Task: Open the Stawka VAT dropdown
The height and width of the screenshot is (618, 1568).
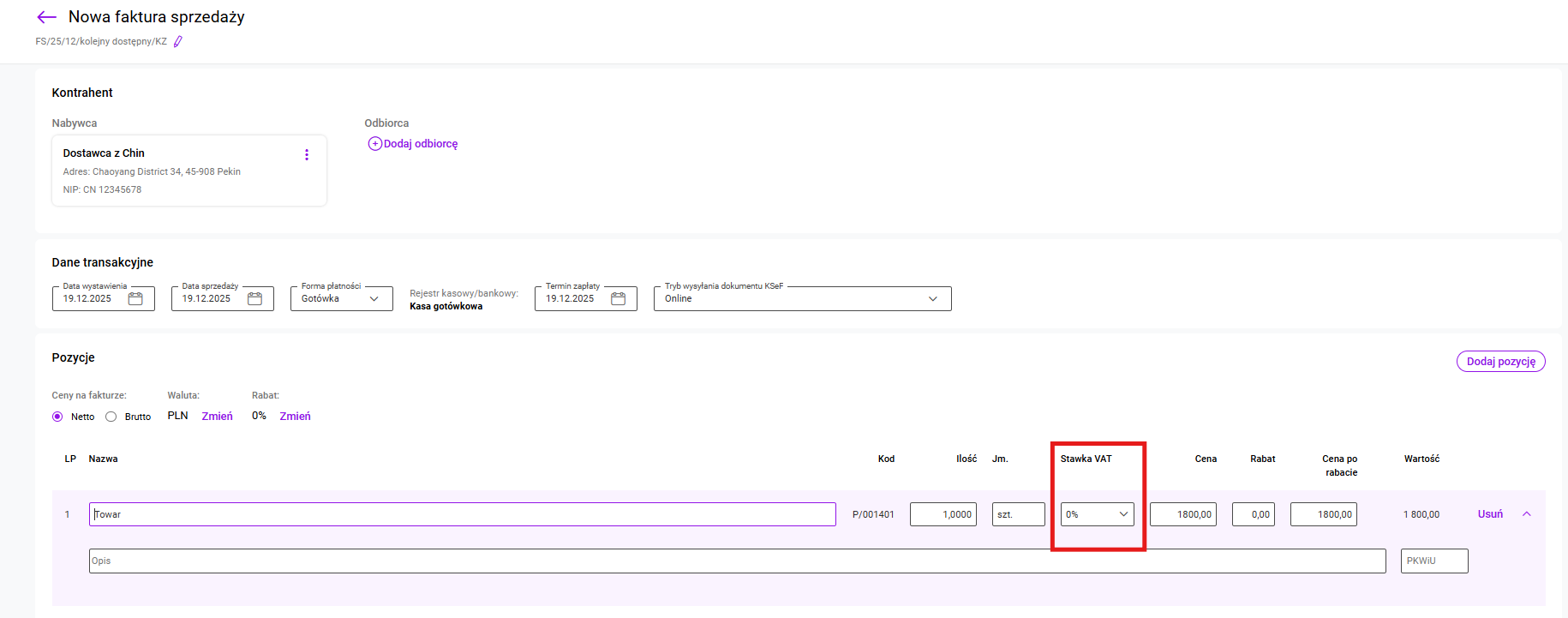Action: click(x=1097, y=514)
